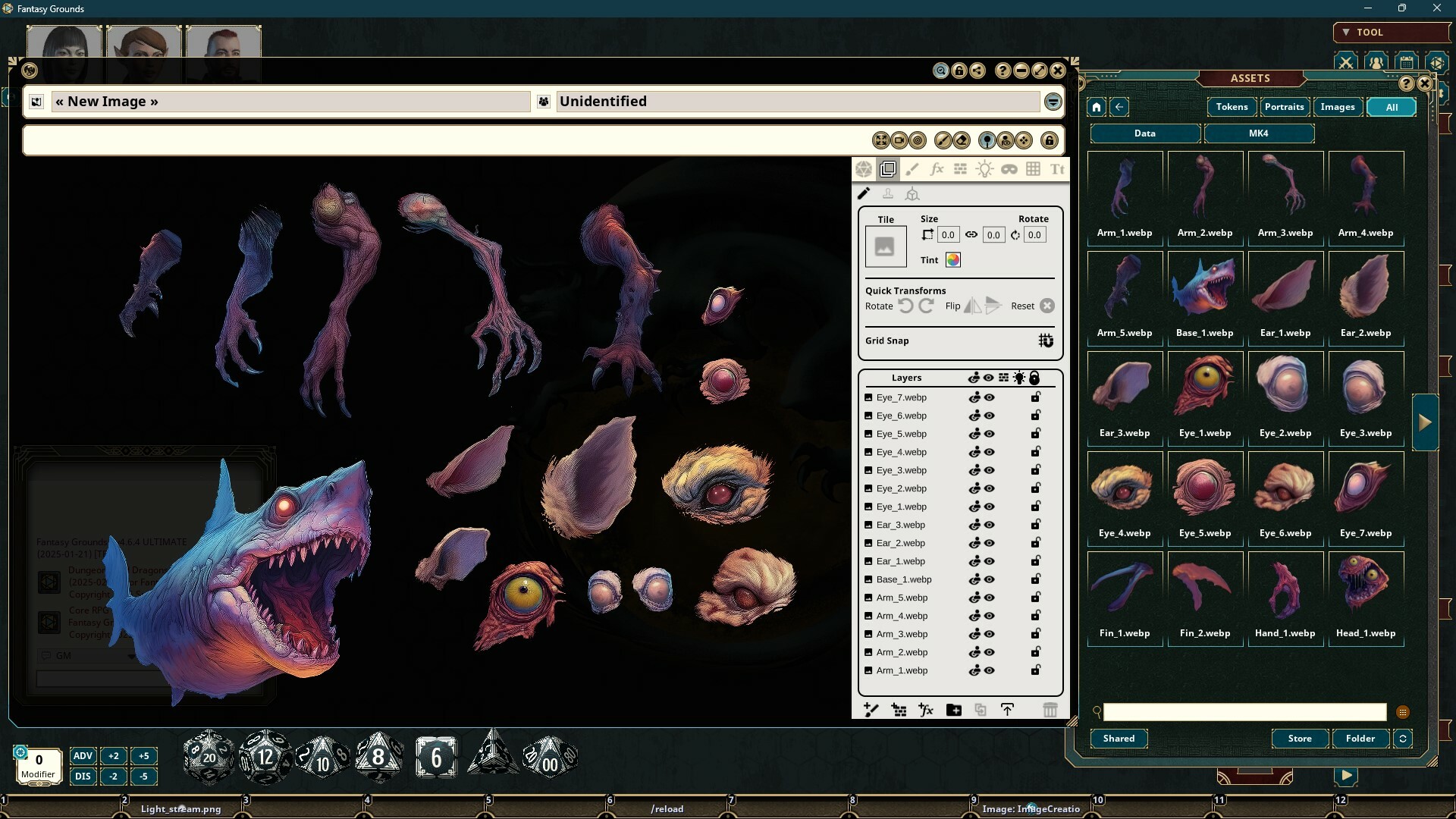Select the Paint brush tool in the image editor
This screenshot has width=1456, height=819.
tap(912, 169)
